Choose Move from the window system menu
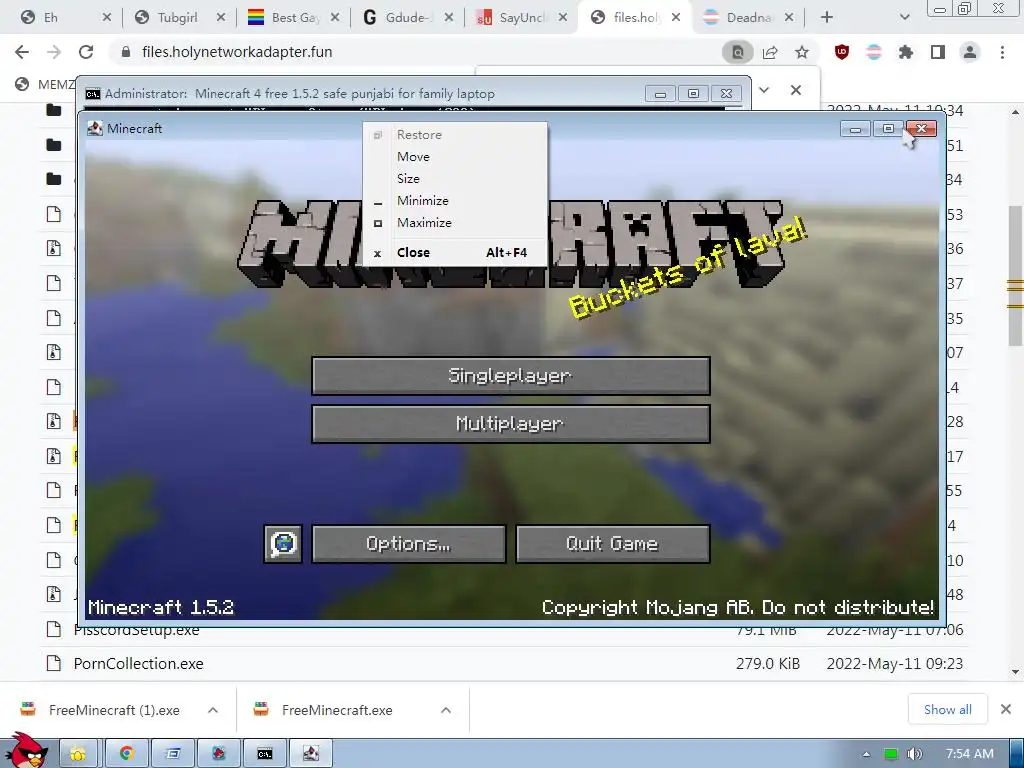Screen dimensions: 1024x768 (455, 157)
